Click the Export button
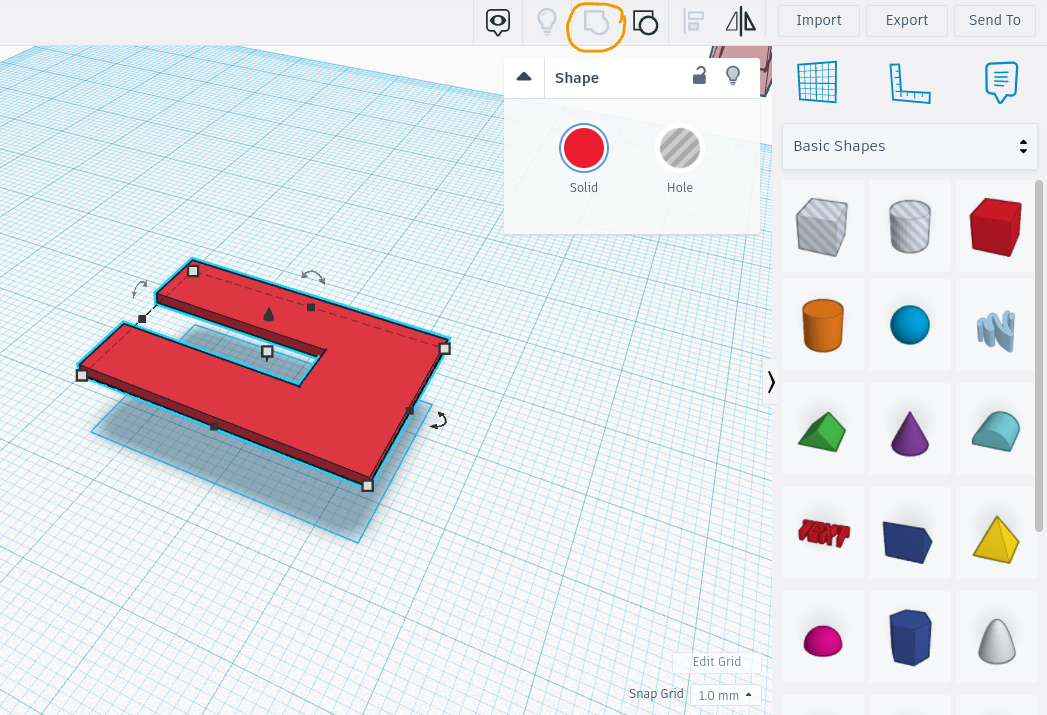Image resolution: width=1047 pixels, height=715 pixels. pos(906,21)
